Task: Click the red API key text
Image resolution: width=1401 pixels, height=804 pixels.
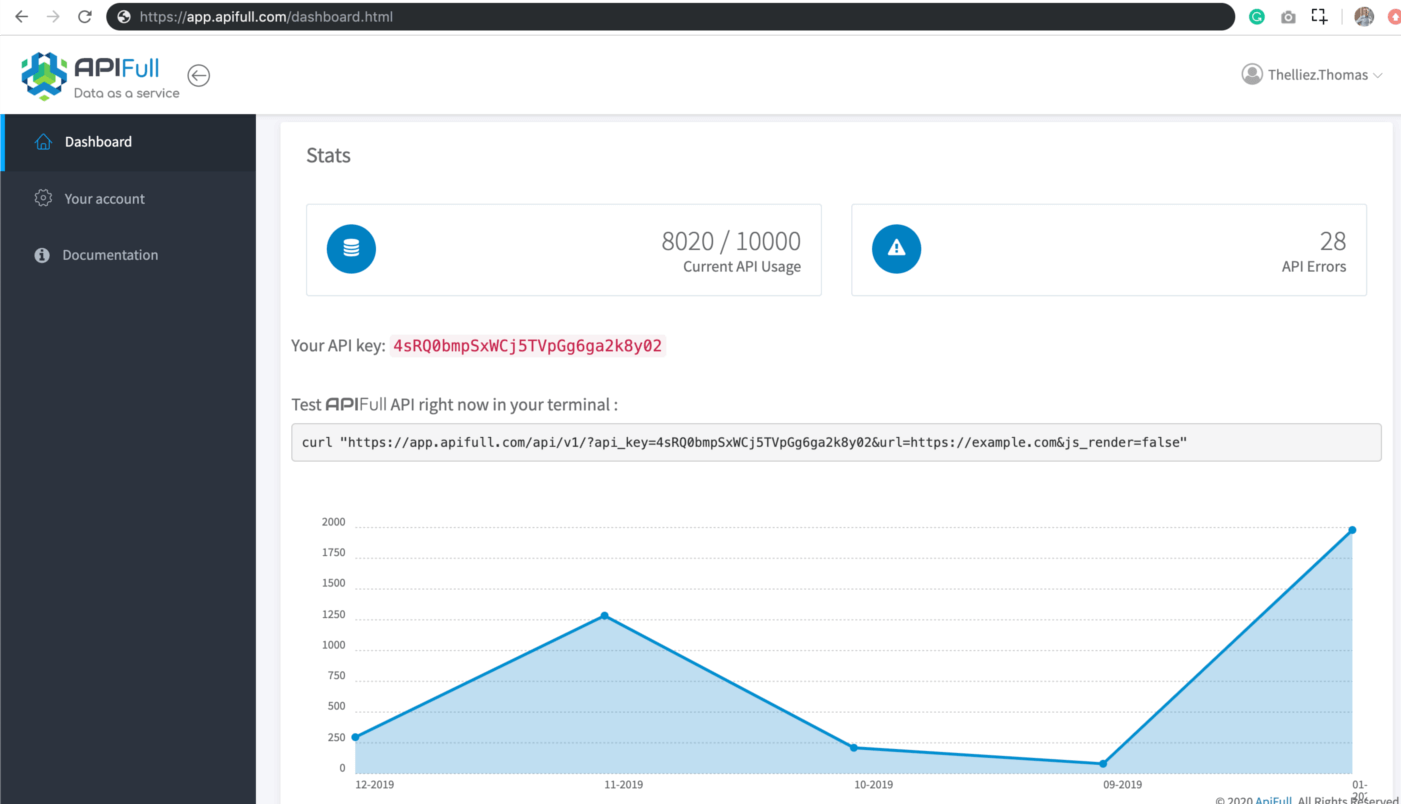Action: [x=527, y=346]
